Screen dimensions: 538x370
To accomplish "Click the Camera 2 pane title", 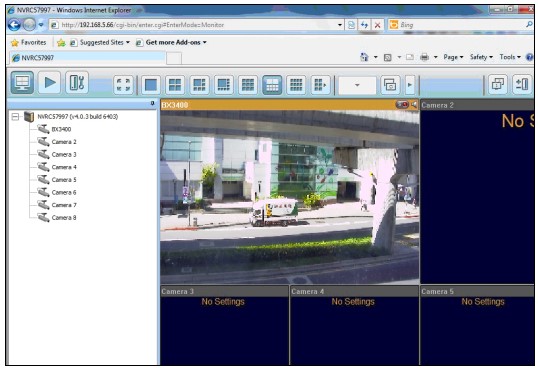I will pyautogui.click(x=437, y=105).
